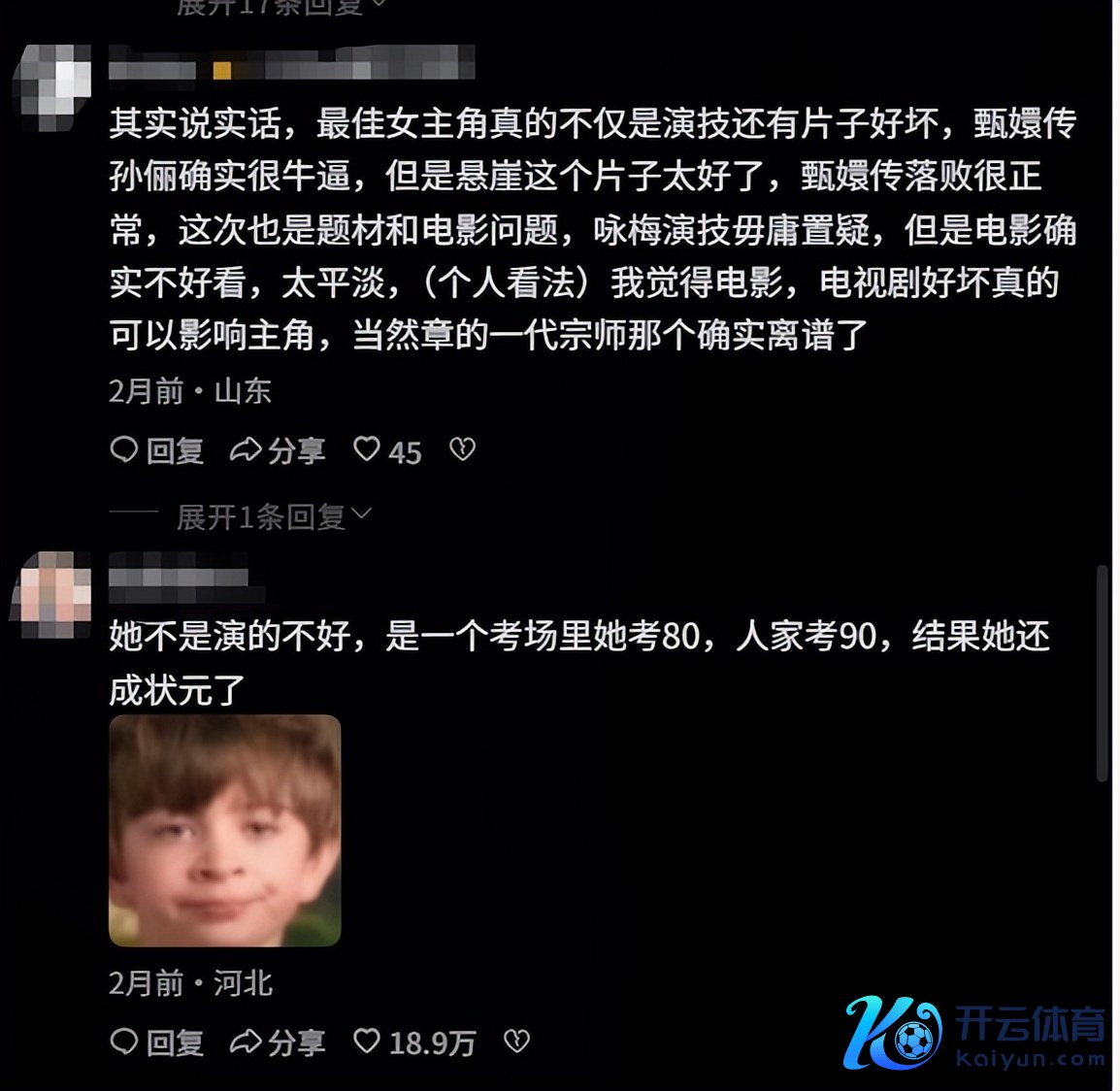Click the chevron next to 展开1条回复

pos(362,513)
